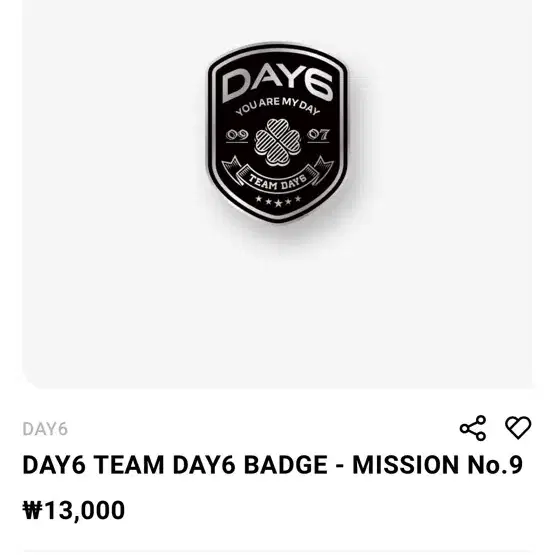The image size is (555, 555).
Task: Open the TEAM DAY6 badge product image
Action: [x=277, y=194]
